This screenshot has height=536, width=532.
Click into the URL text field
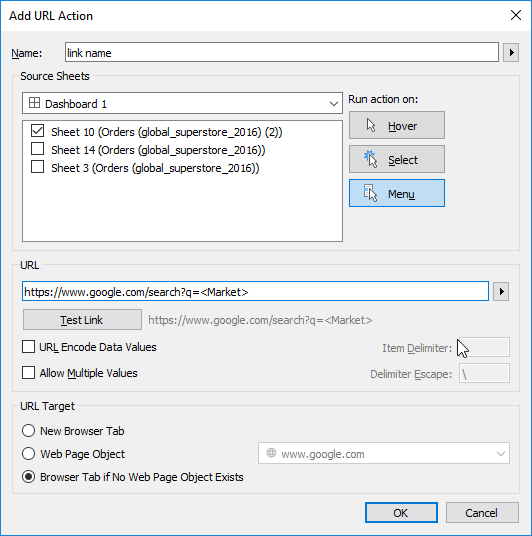tap(255, 292)
